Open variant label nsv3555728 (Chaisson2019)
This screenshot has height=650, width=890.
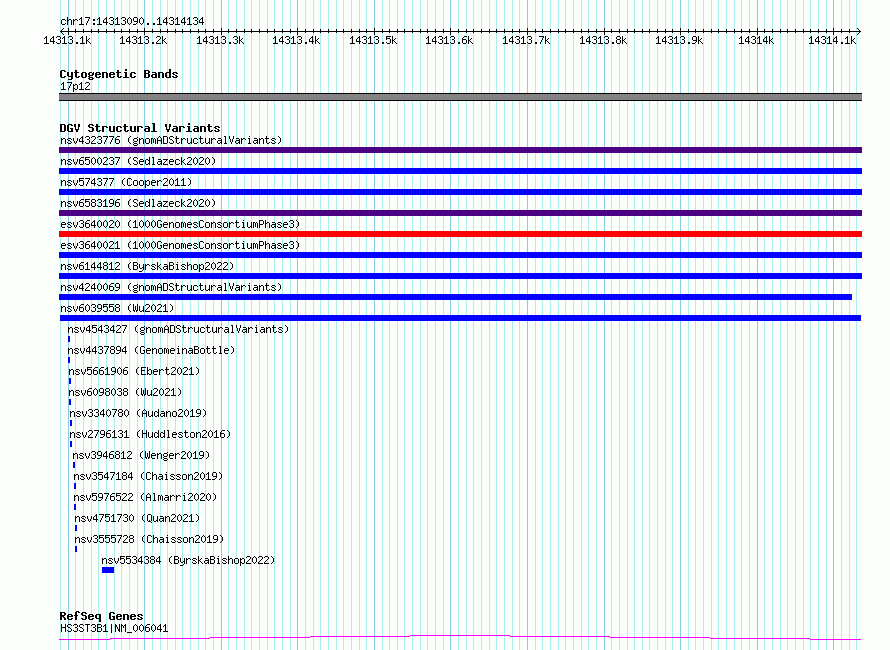pos(149,539)
